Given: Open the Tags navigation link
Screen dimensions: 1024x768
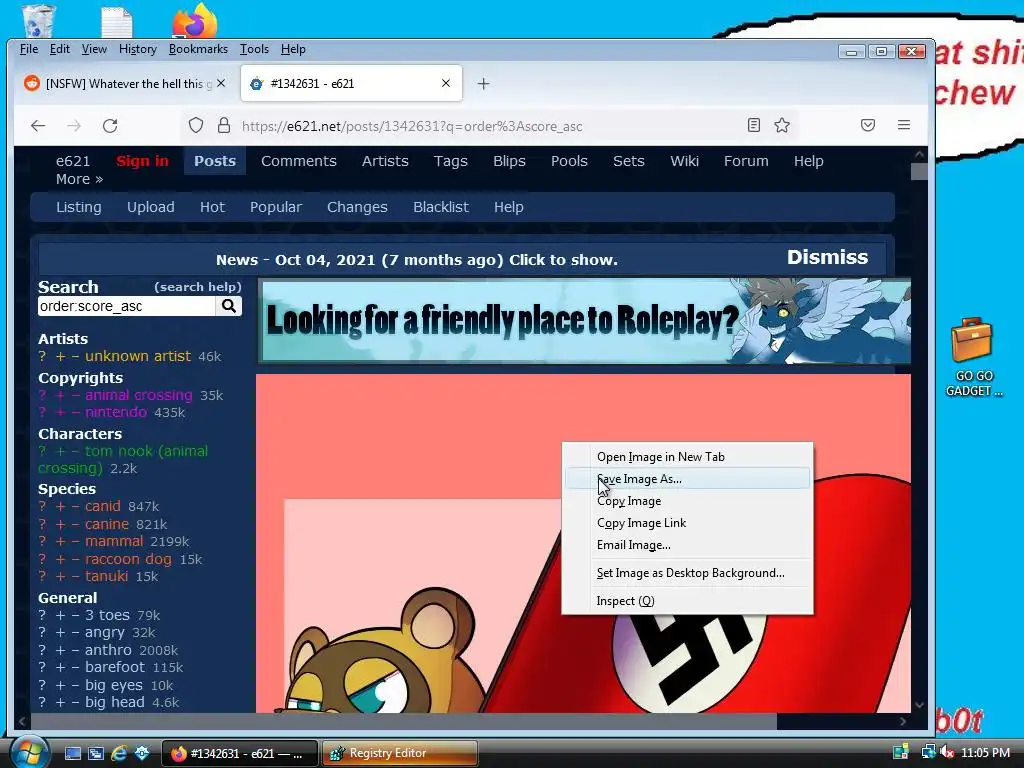Looking at the screenshot, I should point(451,161).
